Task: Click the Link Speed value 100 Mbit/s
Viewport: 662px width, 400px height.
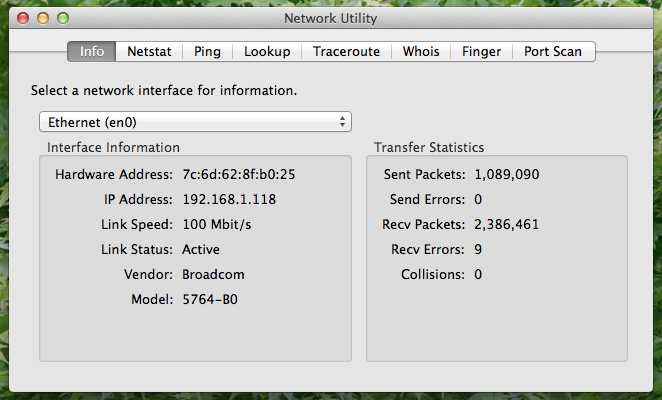Action: point(217,224)
